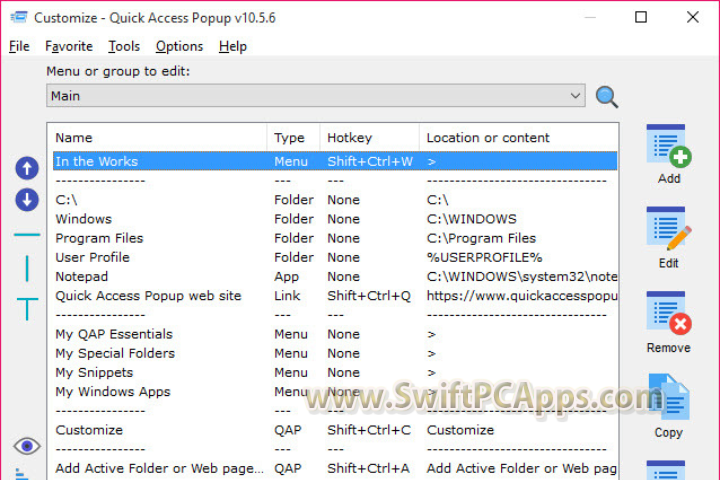The image size is (720, 480).
Task: Select the Notepad app row
Action: tap(335, 277)
